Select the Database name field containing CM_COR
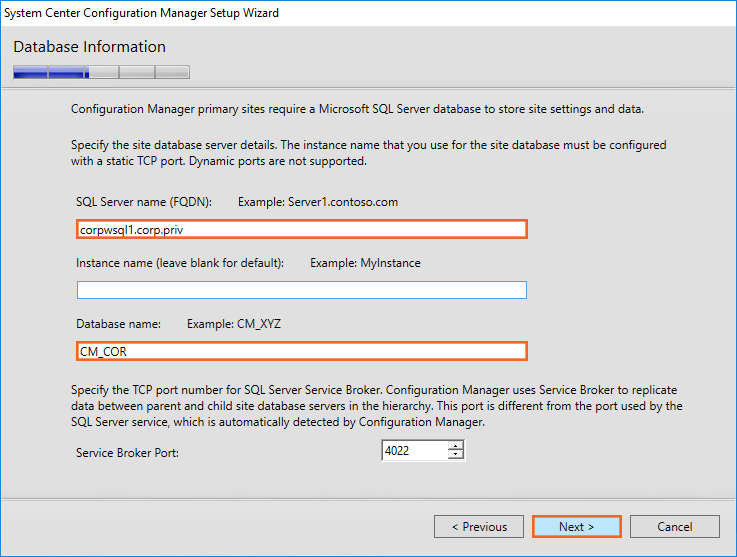This screenshot has height=557, width=737. click(301, 351)
